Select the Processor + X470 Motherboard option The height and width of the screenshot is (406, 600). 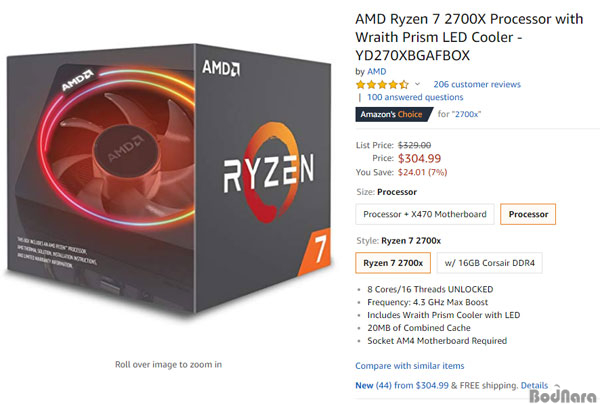[425, 214]
